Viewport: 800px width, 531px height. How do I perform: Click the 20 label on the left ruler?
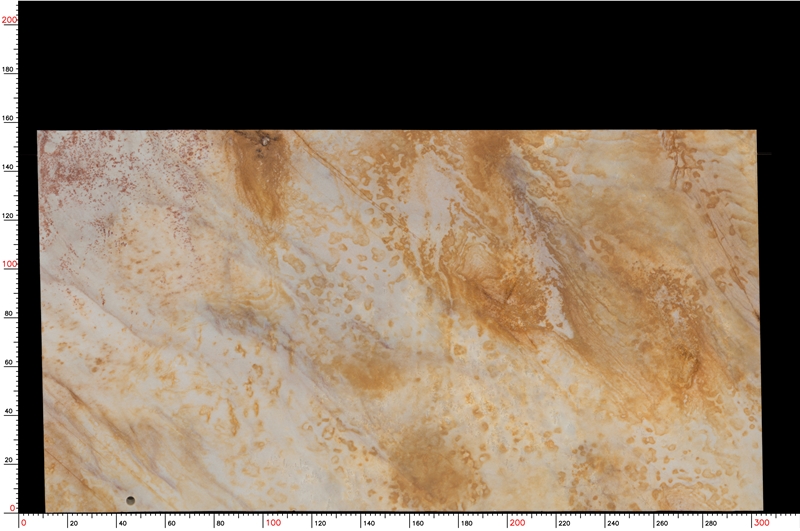click(8, 460)
